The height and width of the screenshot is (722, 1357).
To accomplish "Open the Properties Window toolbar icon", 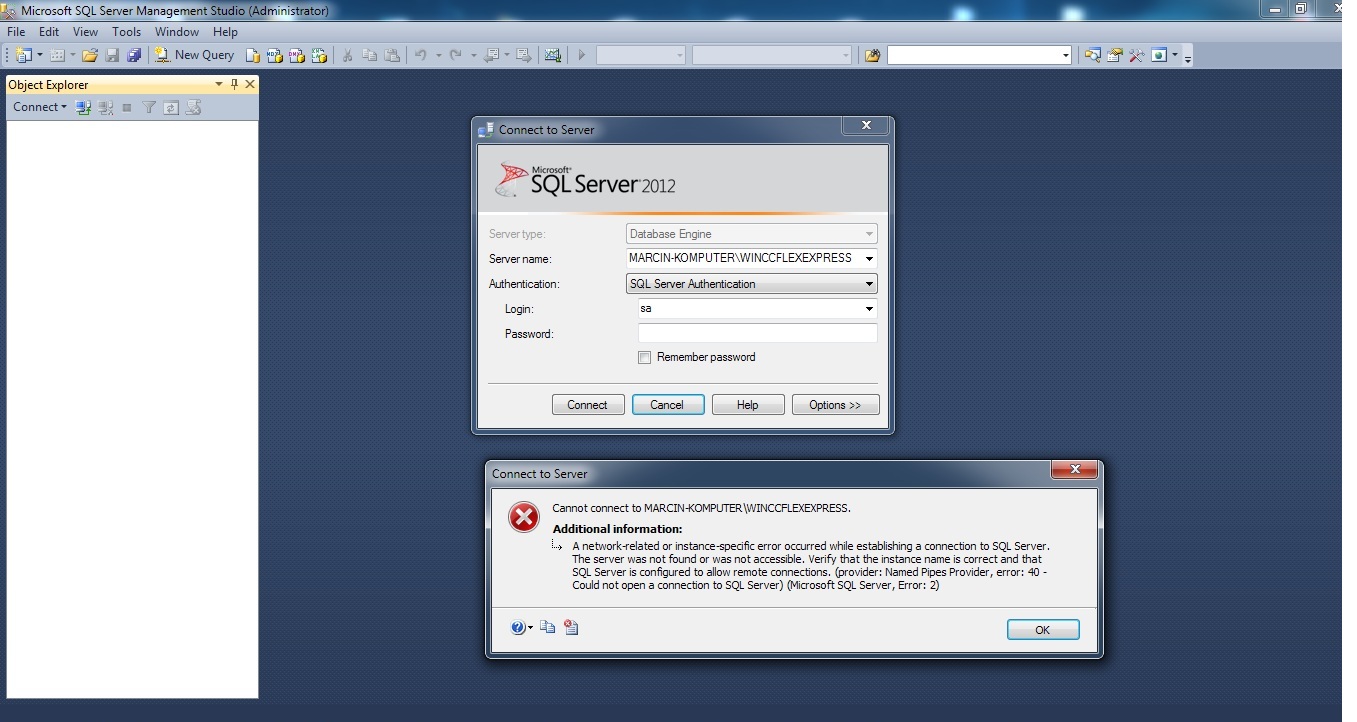I will pos(1115,55).
